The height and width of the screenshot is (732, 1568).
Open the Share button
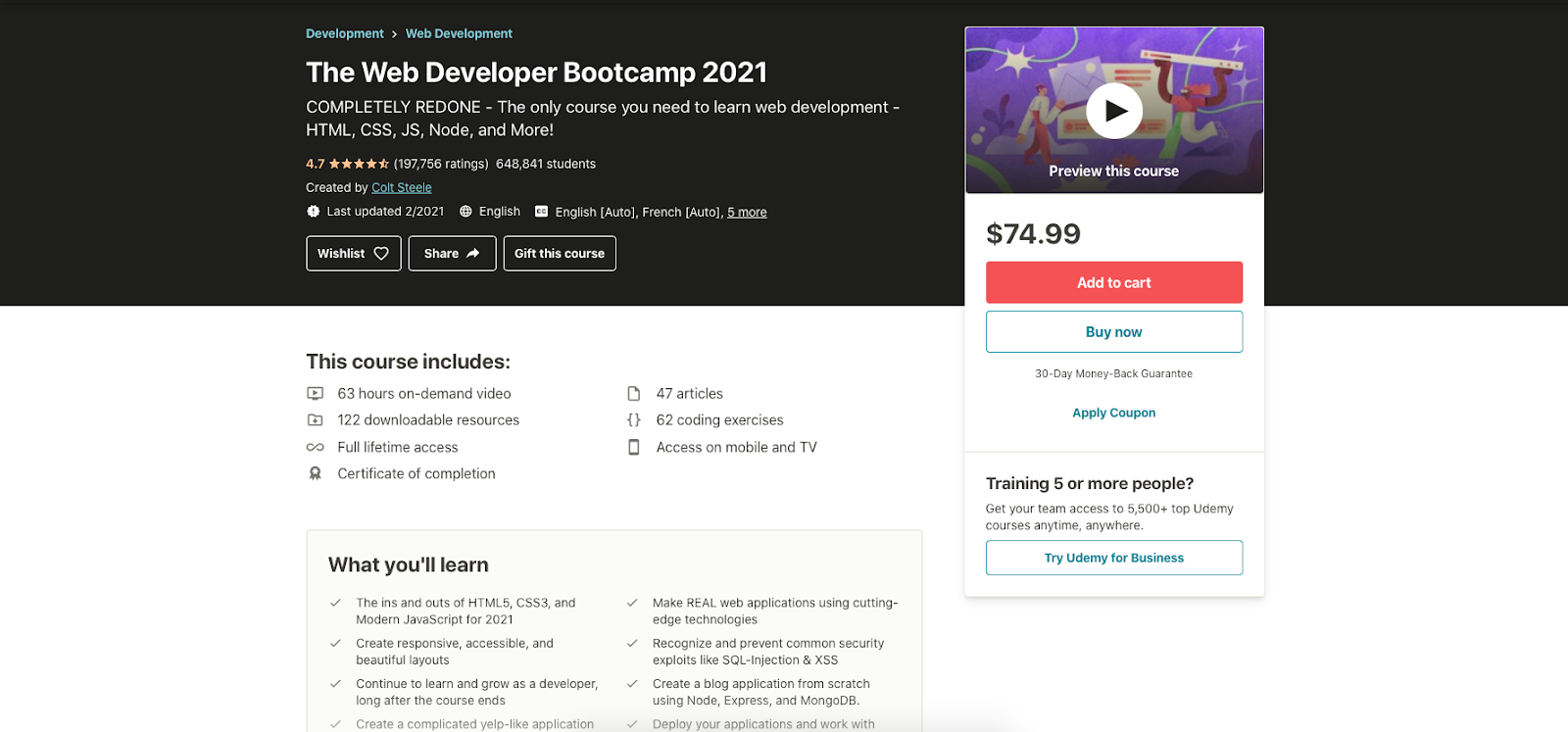pyautogui.click(x=452, y=253)
